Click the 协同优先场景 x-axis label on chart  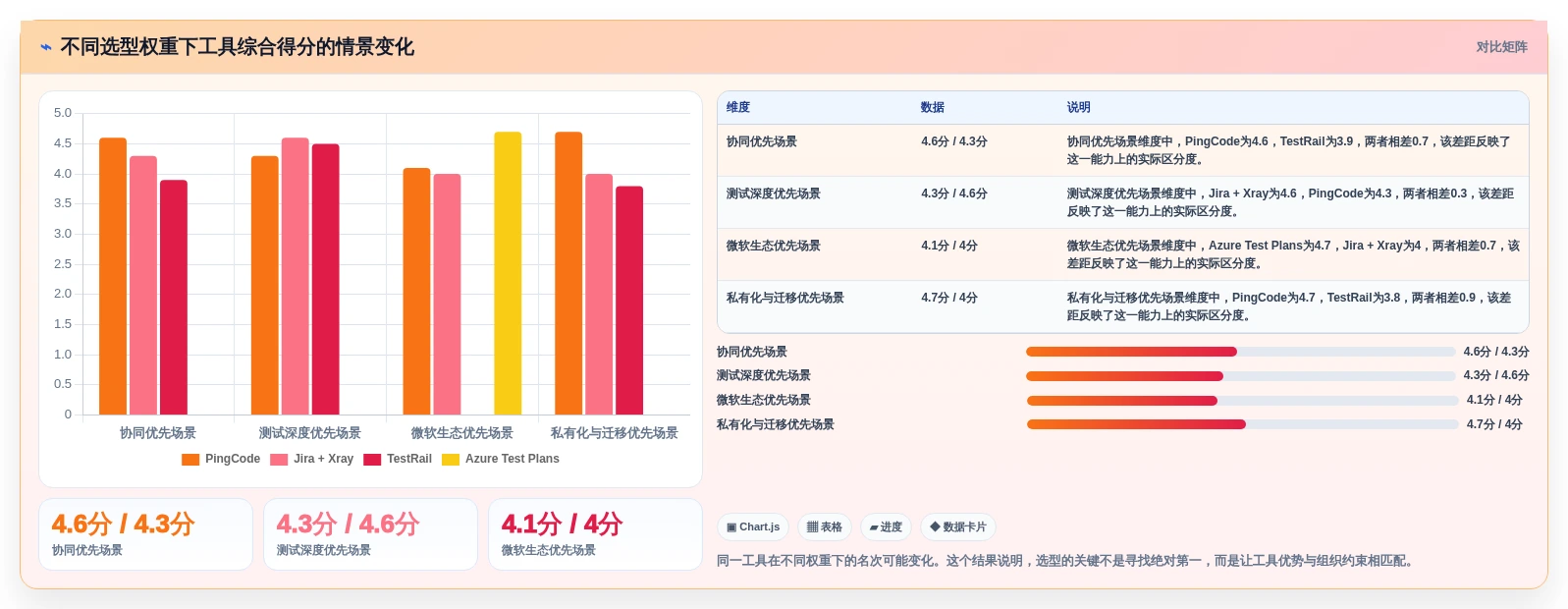click(158, 433)
